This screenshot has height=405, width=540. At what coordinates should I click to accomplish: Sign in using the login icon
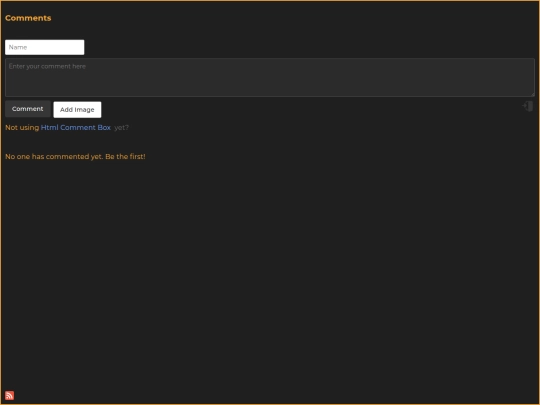click(x=528, y=106)
